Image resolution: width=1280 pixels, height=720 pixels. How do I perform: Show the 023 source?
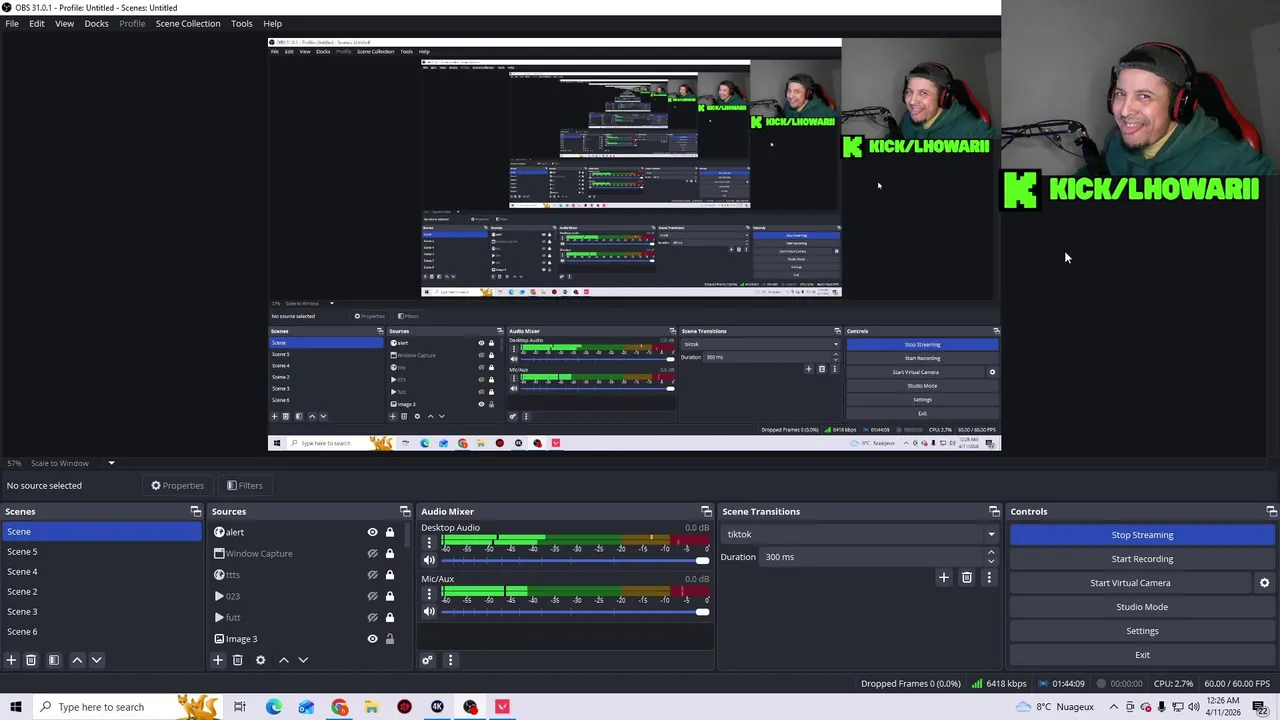[372, 596]
